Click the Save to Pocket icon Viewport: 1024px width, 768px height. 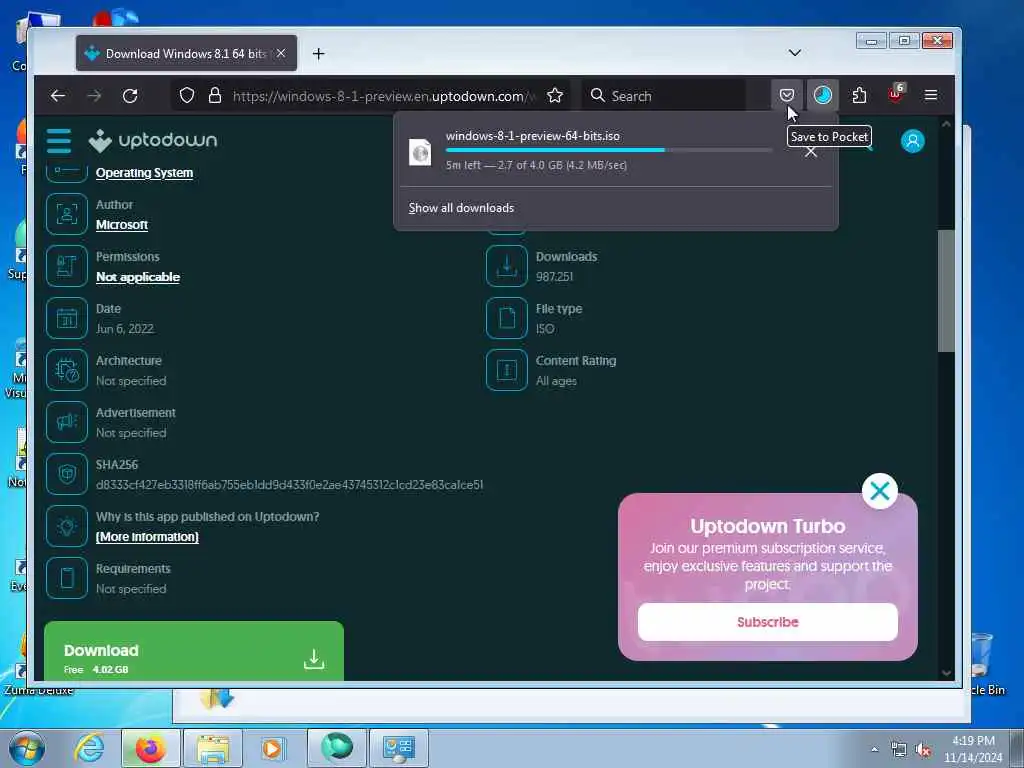787,96
